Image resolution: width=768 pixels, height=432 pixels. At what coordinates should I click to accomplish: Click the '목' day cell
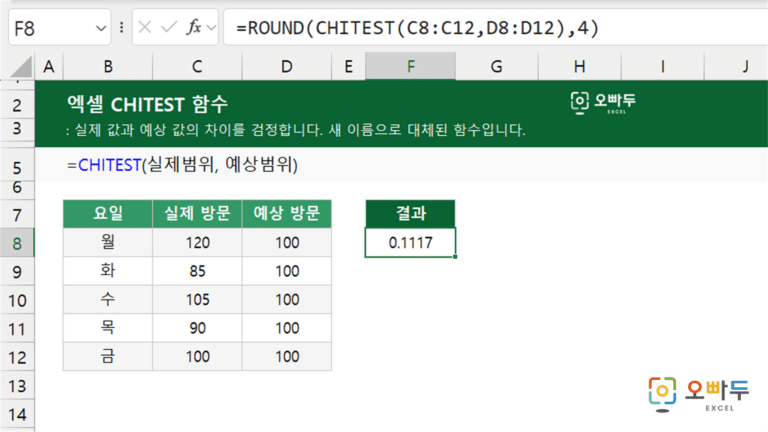point(108,328)
